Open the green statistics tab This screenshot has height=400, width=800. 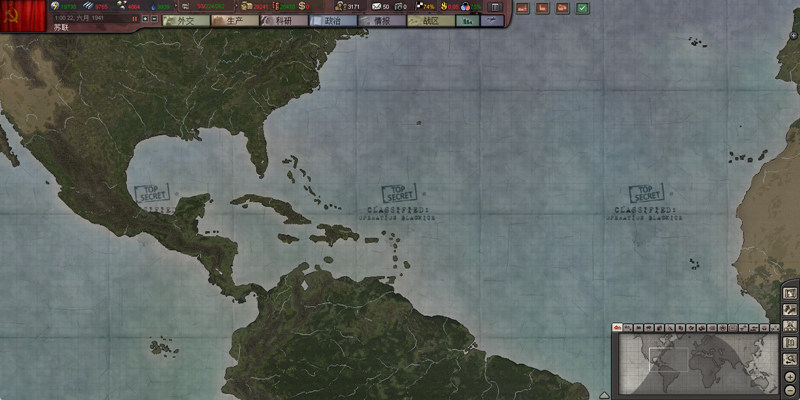coord(467,21)
